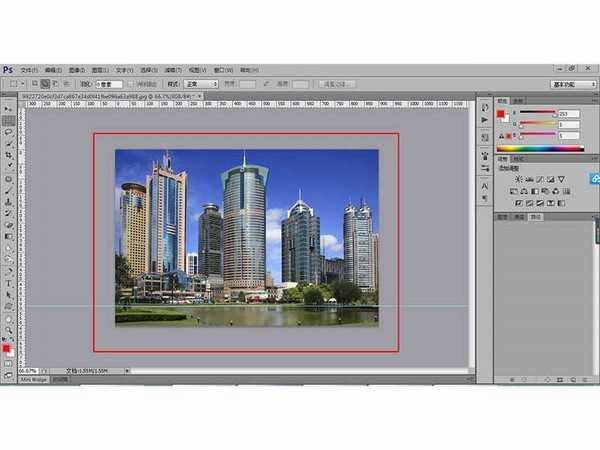Select the Crop tool

(x=9, y=156)
